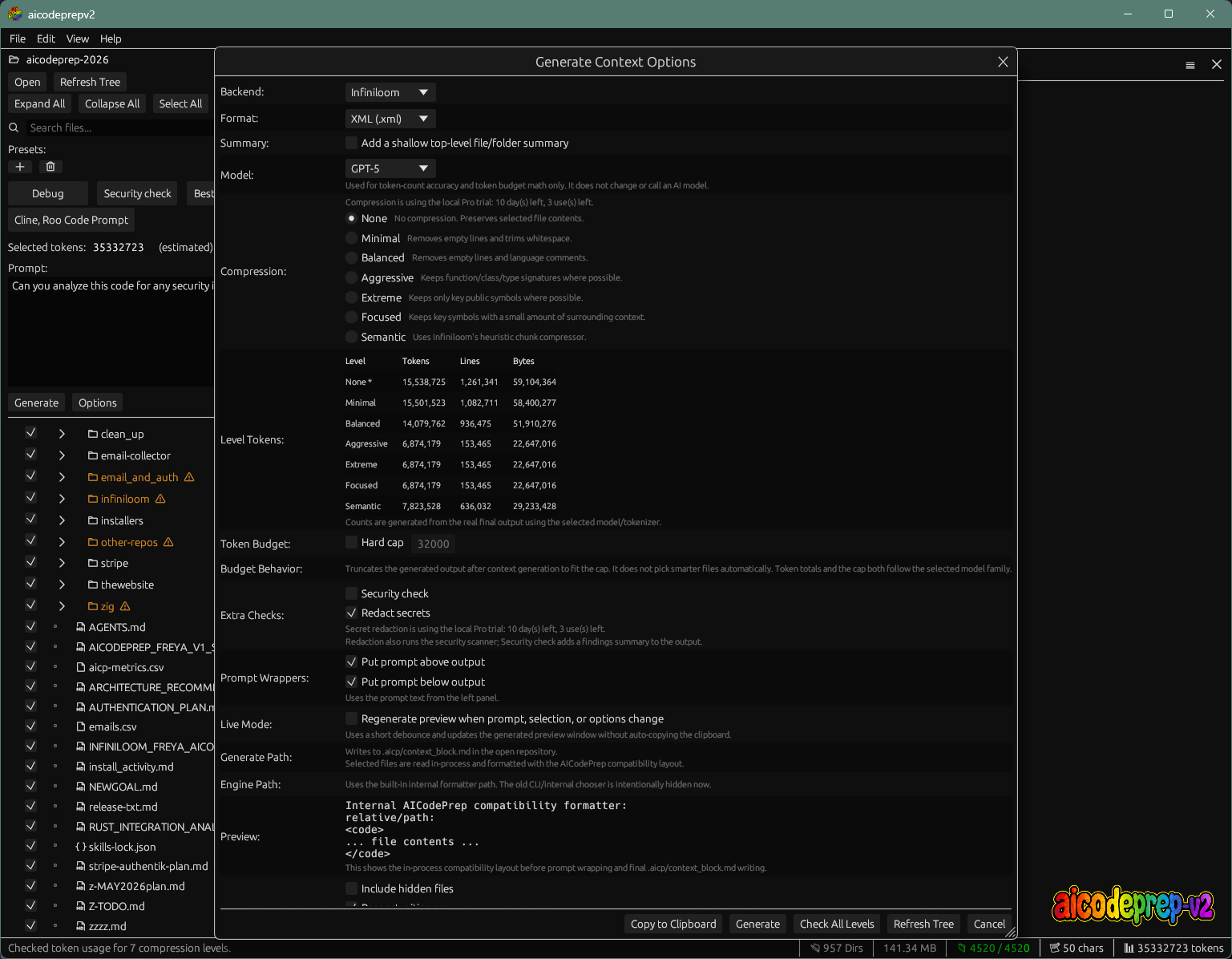Click the stripe folder icon
Viewport: 1232px width, 959px height.
93,563
